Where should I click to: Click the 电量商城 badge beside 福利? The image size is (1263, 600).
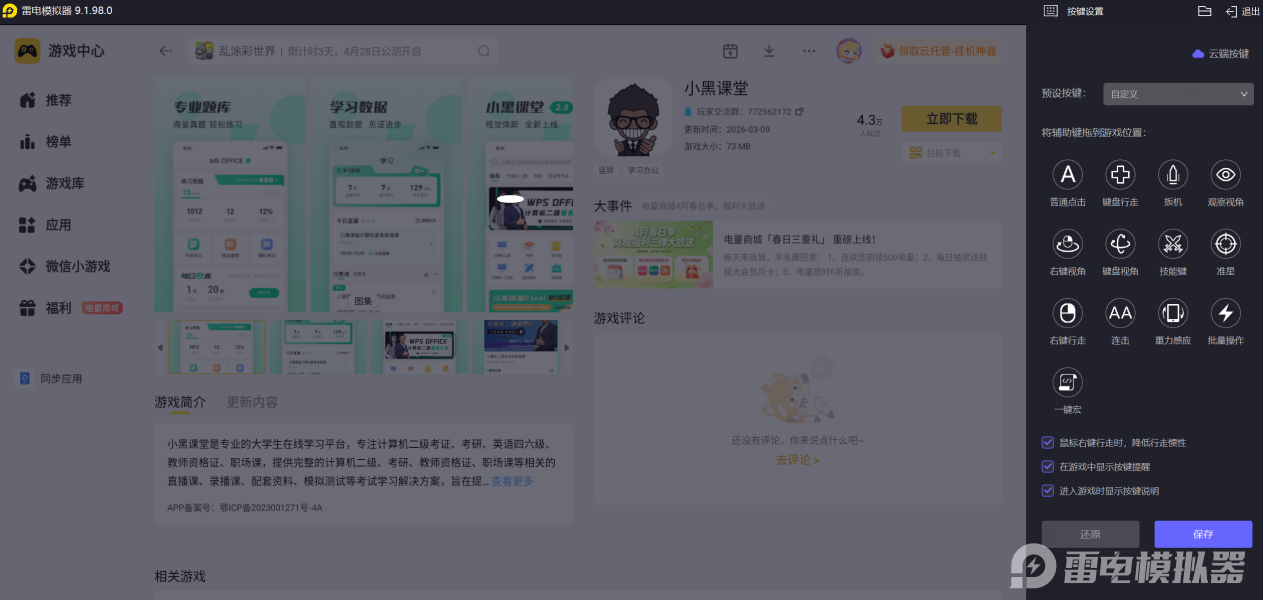pyautogui.click(x=102, y=308)
